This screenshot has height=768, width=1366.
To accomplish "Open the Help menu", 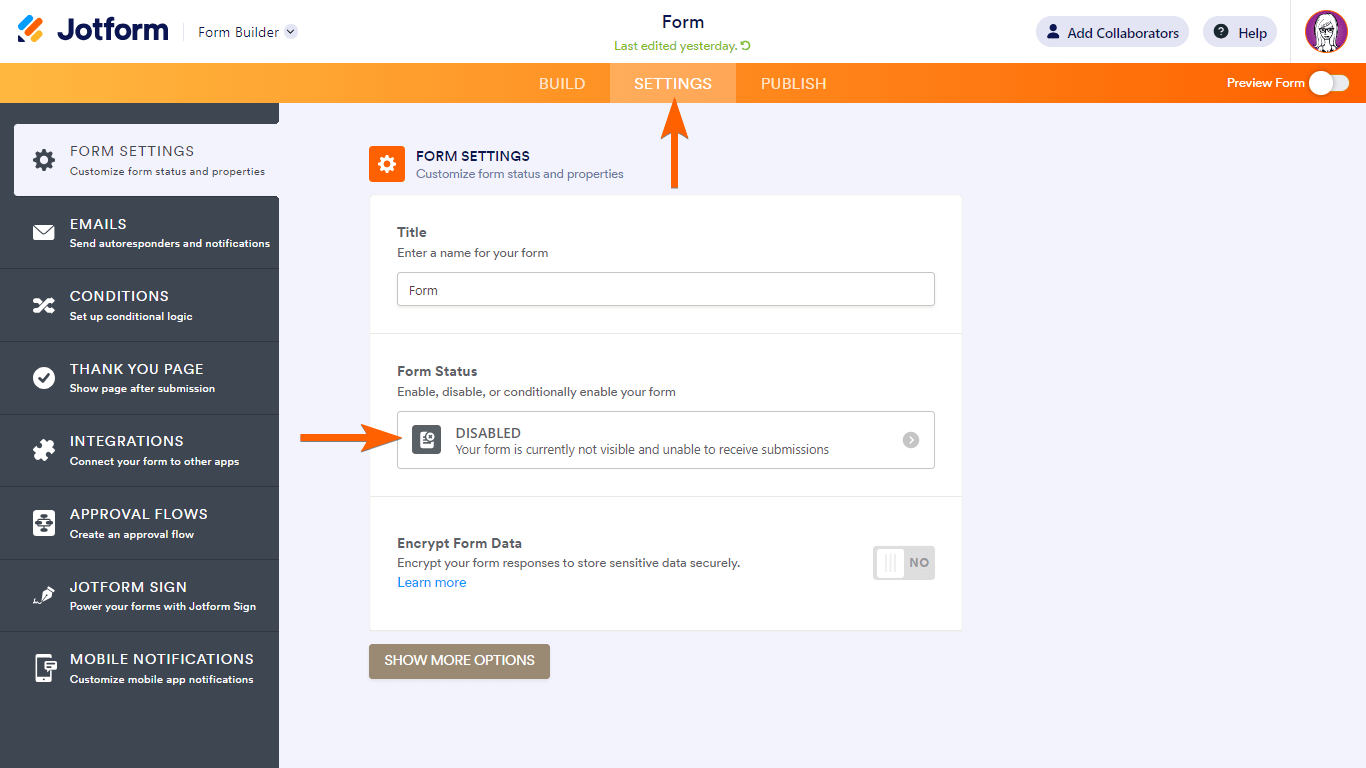I will 1239,31.
